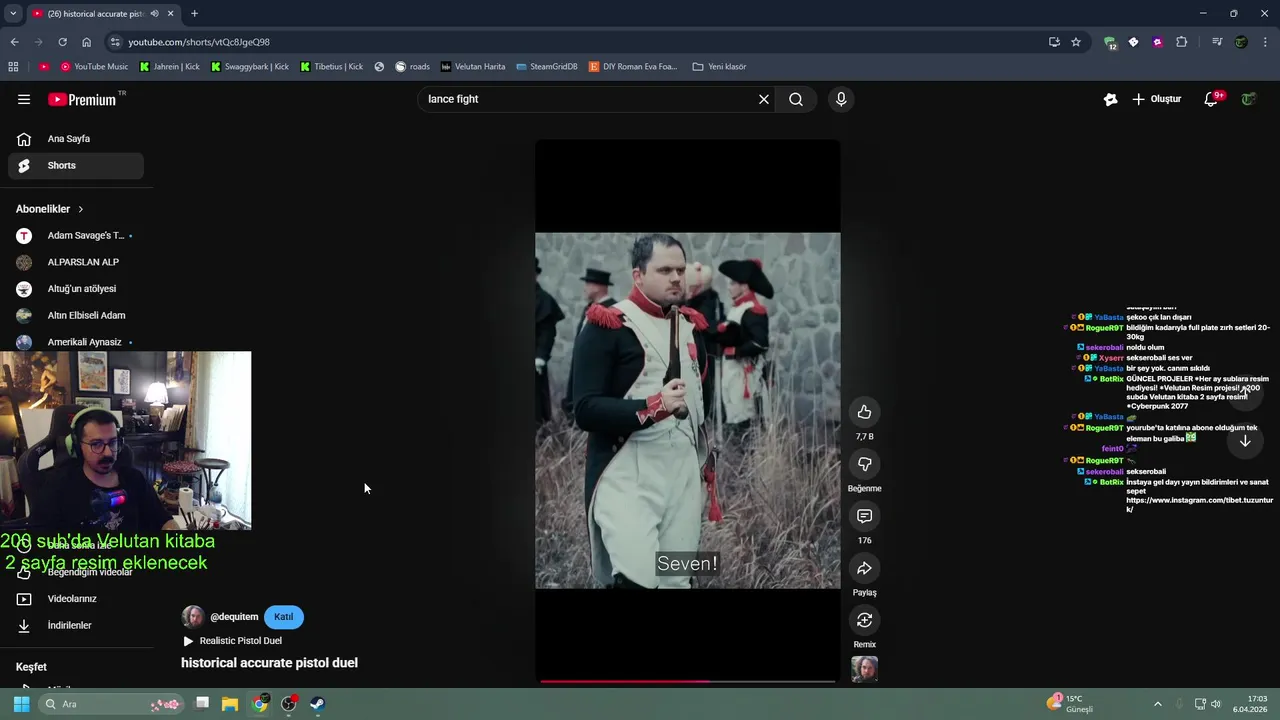
Task: Open Altuğ'un atölyesi channel
Action: point(75,289)
